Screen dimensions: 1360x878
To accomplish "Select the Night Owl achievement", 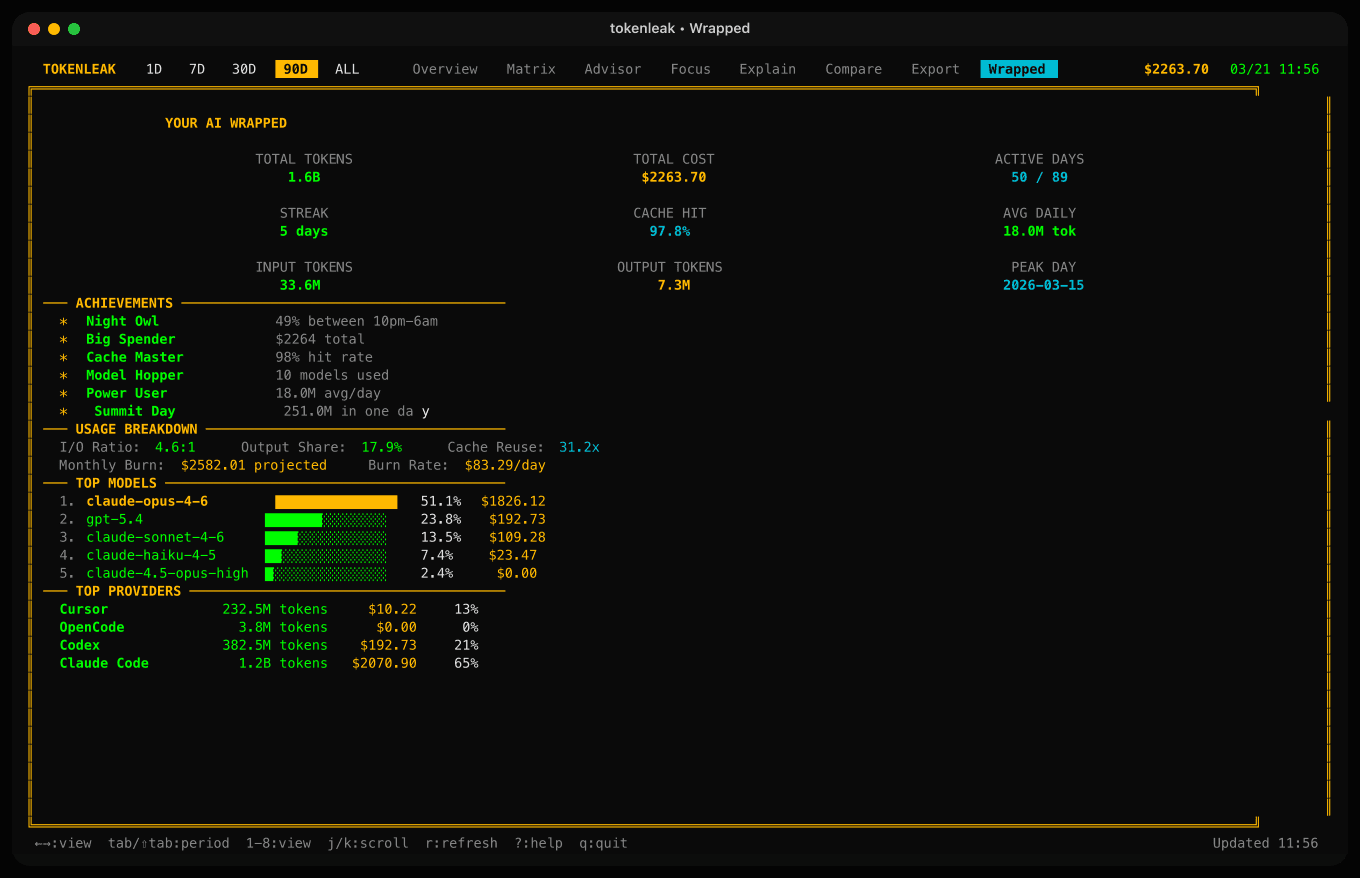I will 122,321.
